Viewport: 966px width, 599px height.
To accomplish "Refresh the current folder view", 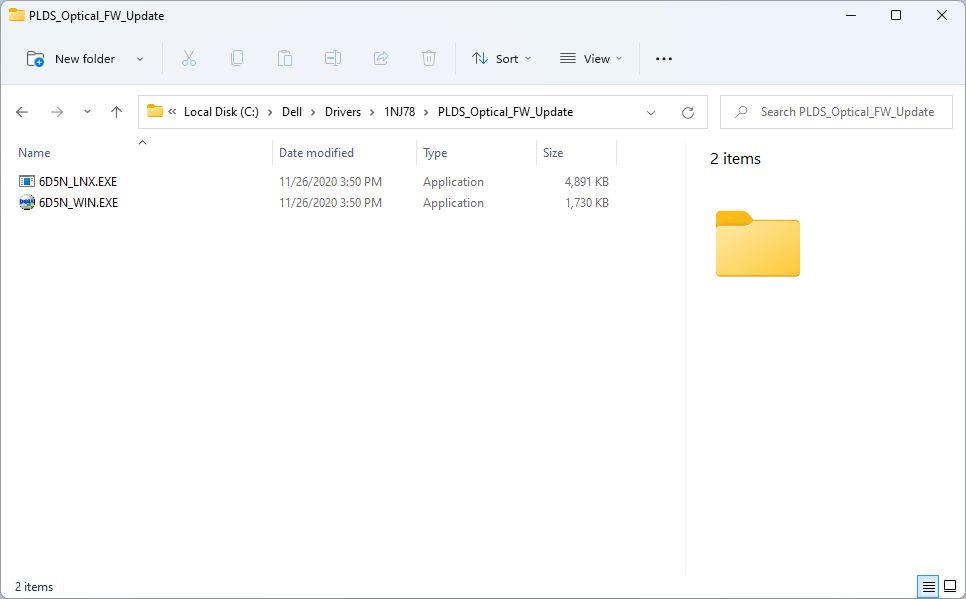I will coord(687,112).
